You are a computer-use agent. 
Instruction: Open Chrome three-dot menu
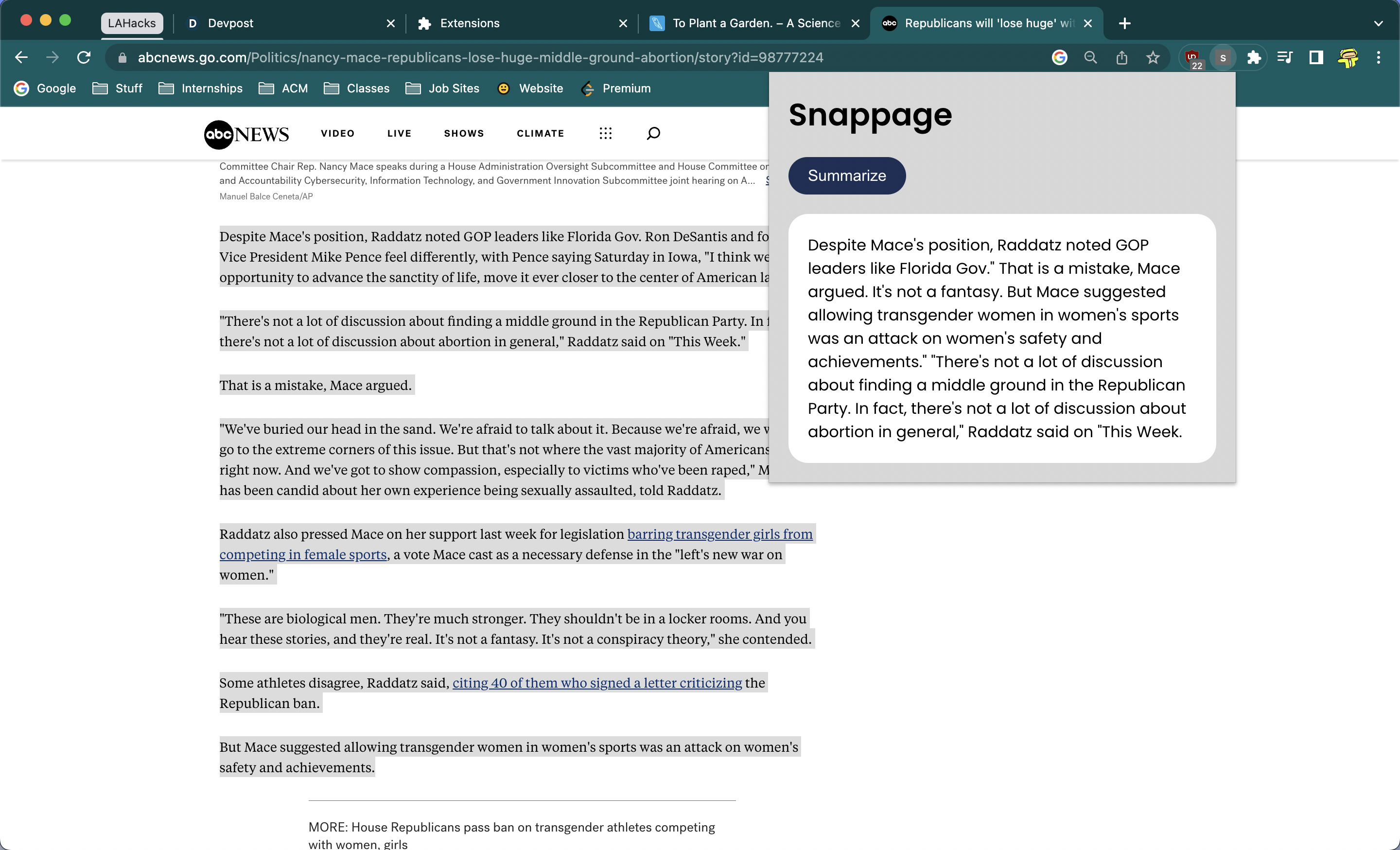coord(1378,57)
